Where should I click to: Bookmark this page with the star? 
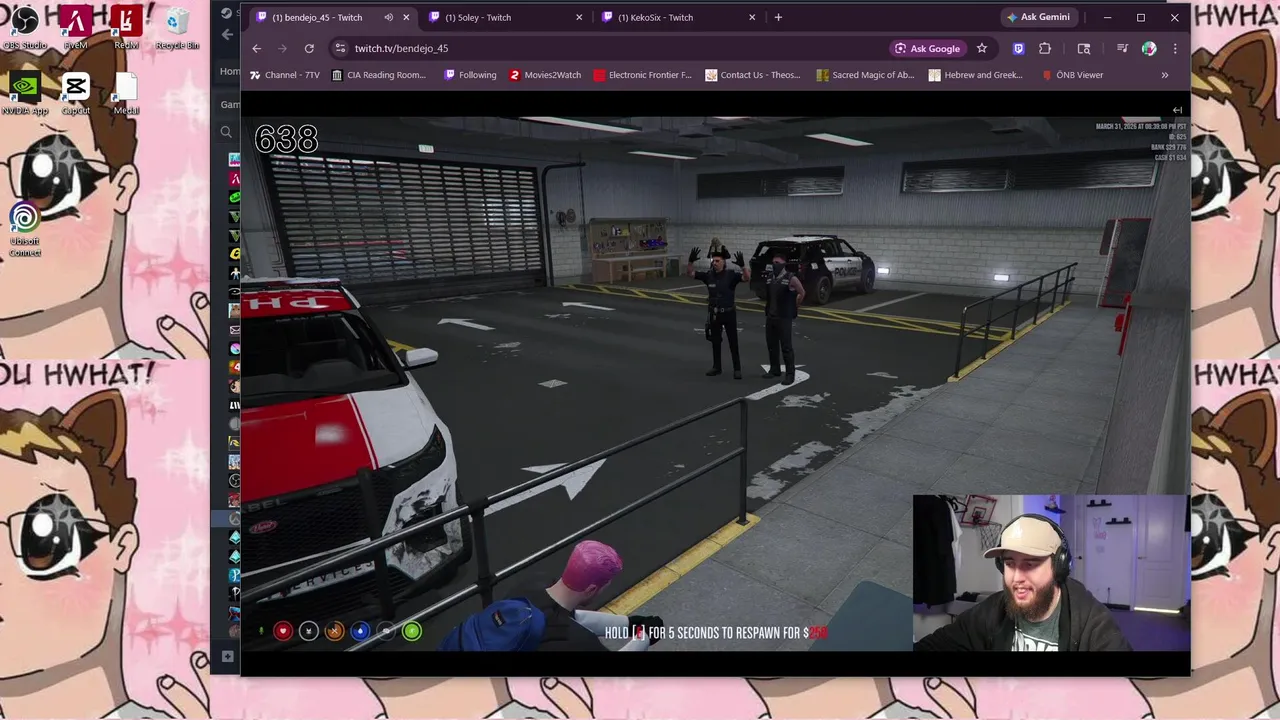tap(982, 48)
